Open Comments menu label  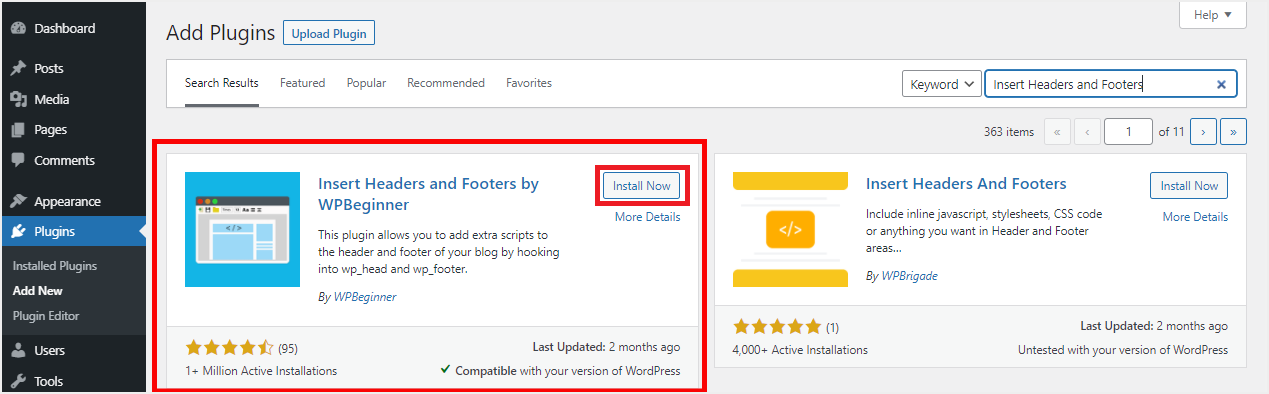(64, 161)
